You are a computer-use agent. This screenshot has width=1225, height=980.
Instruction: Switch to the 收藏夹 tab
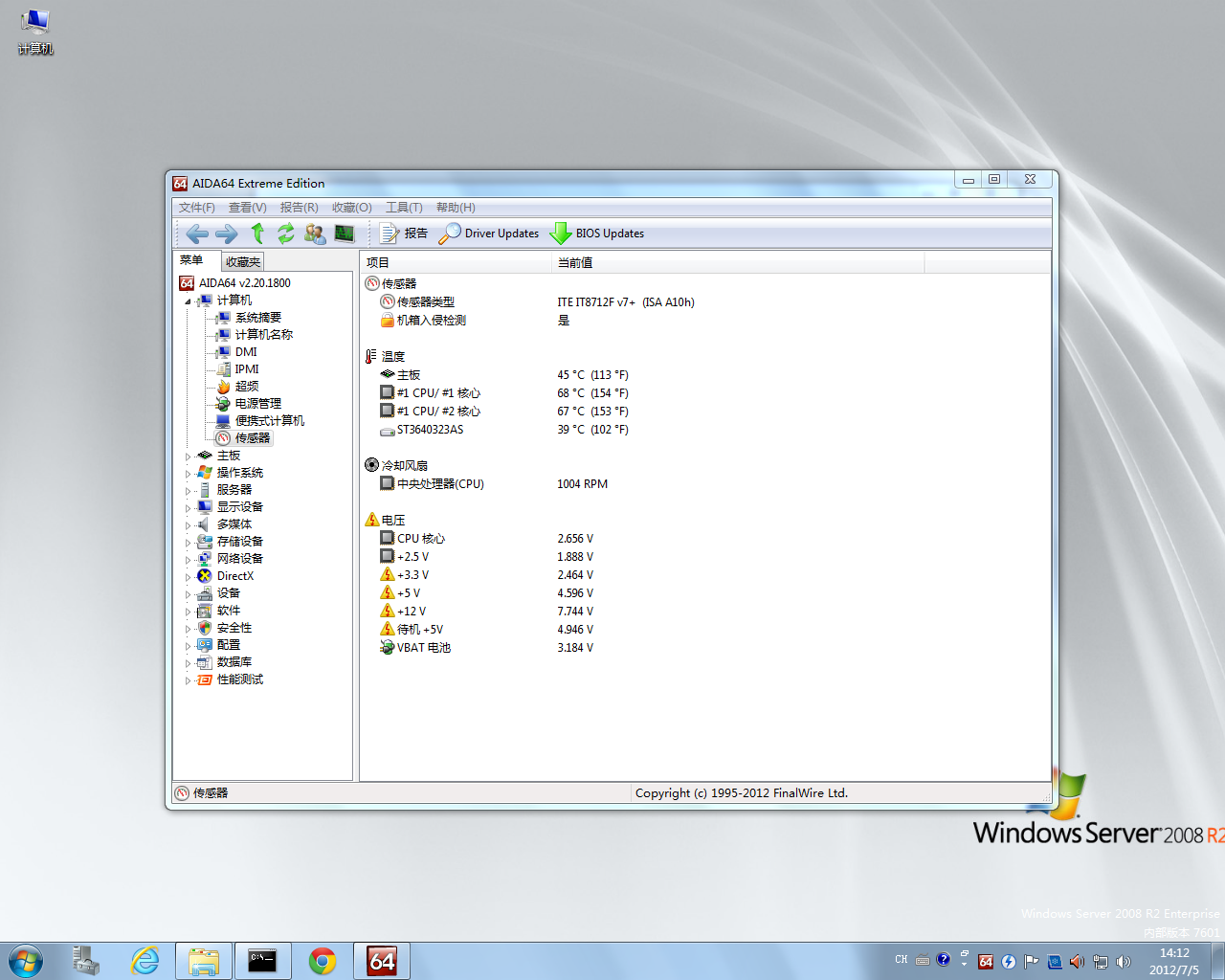(x=243, y=261)
